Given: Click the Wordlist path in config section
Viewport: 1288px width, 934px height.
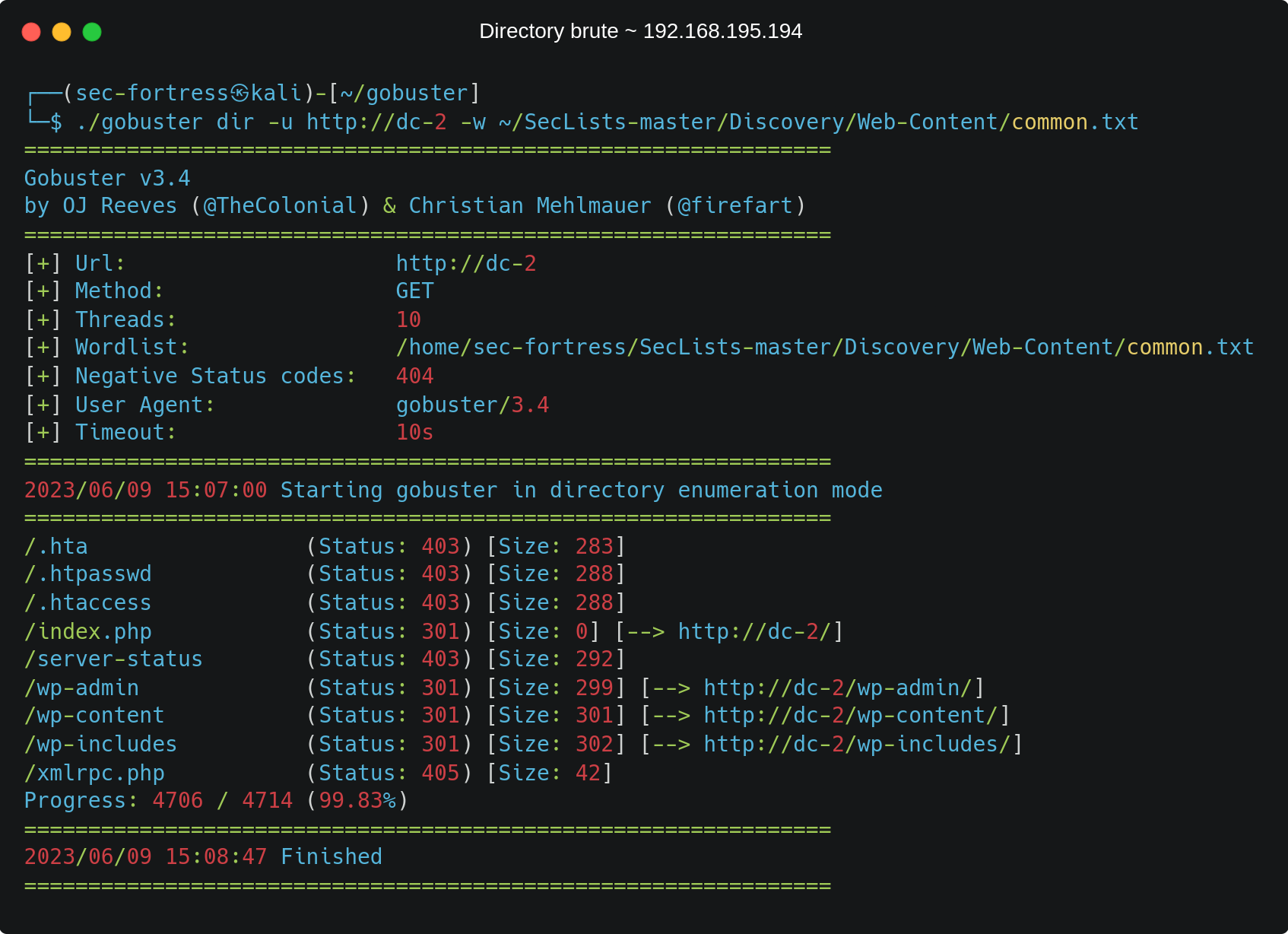Looking at the screenshot, I should 824,348.
